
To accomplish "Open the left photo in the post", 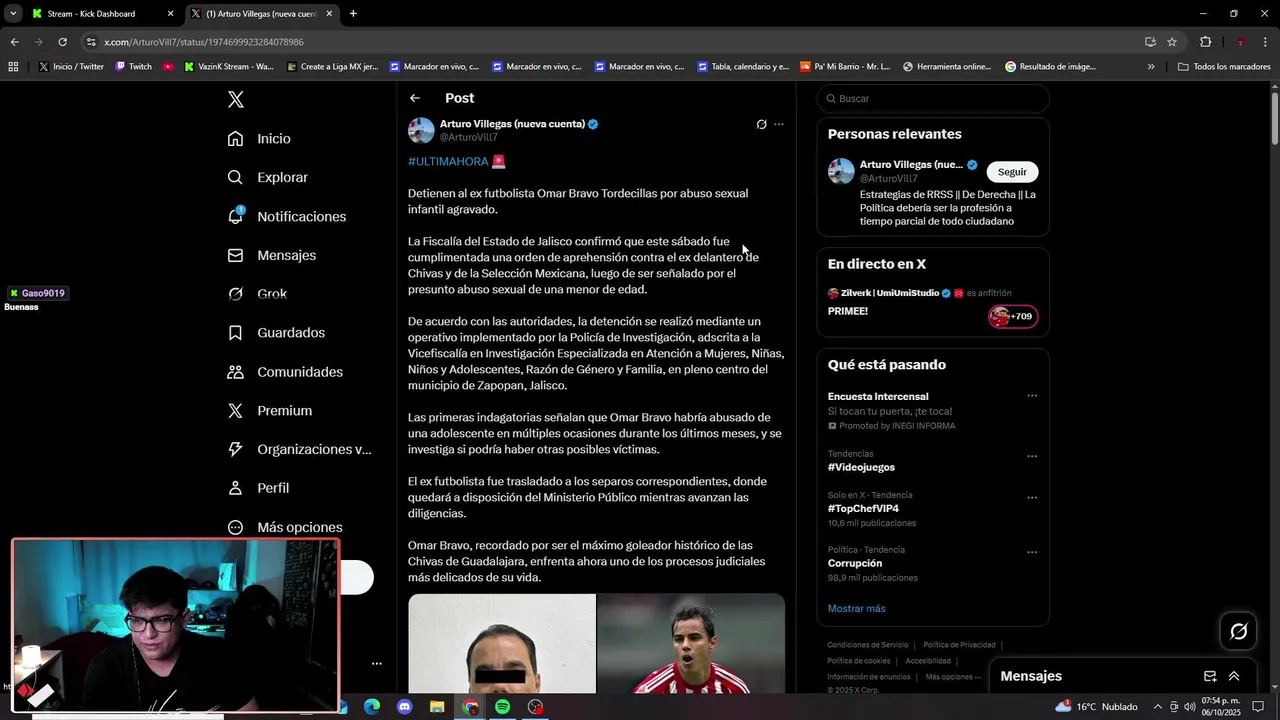I will [501, 644].
